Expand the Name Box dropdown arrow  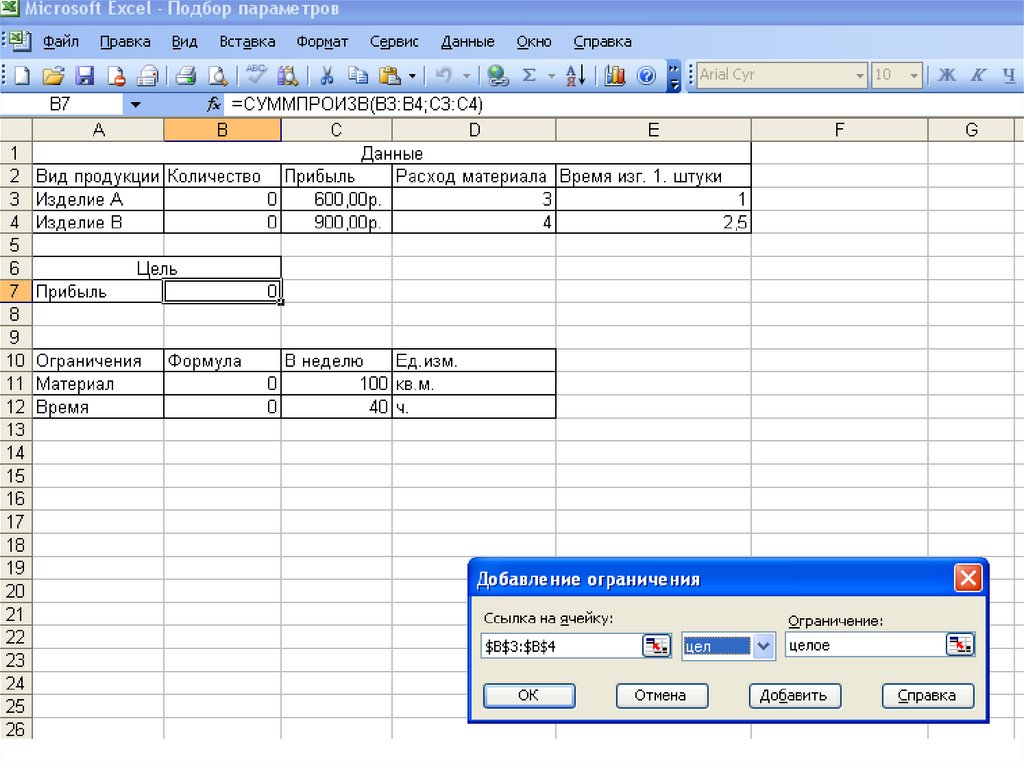click(135, 104)
